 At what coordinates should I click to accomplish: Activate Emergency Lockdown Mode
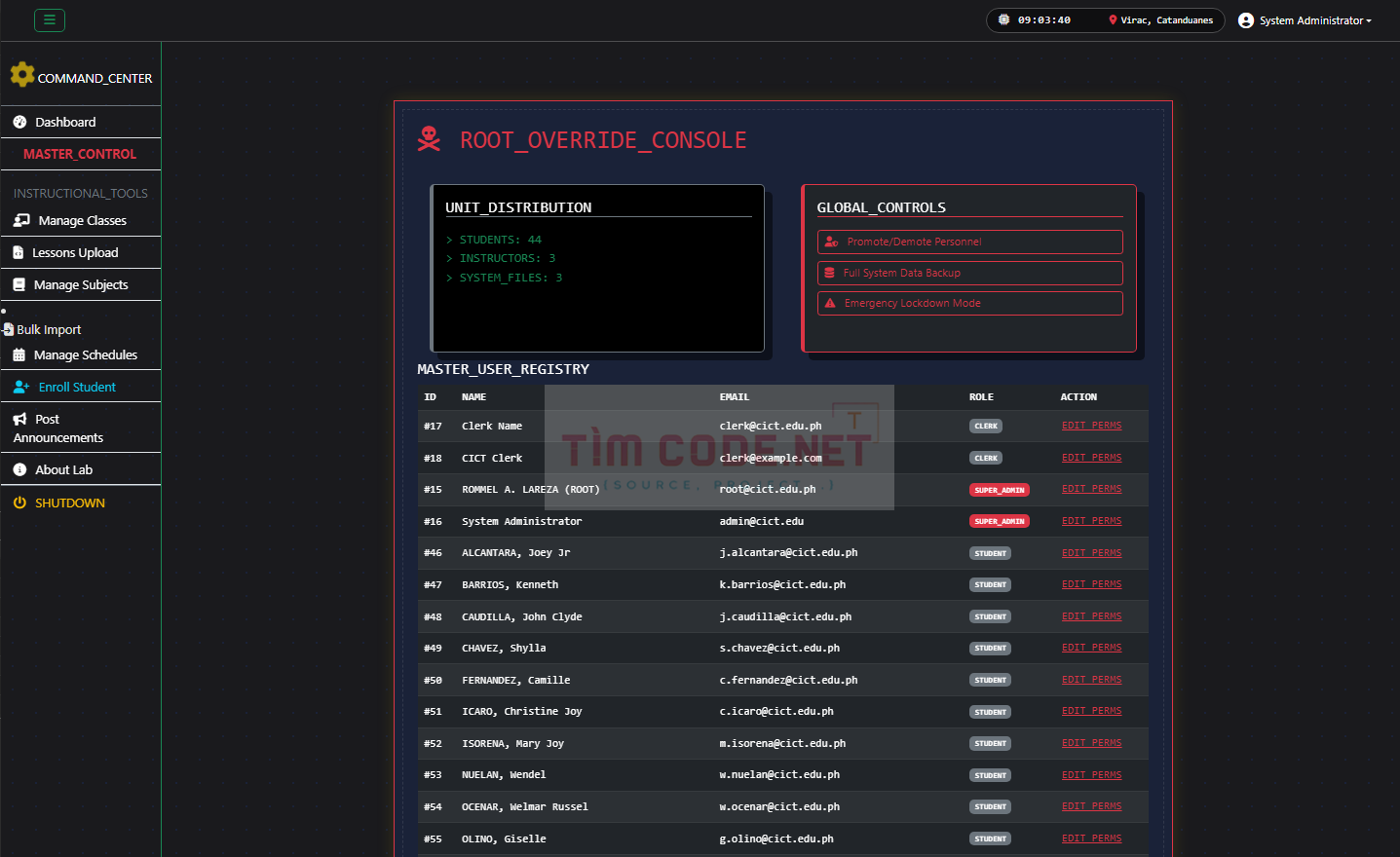point(969,304)
